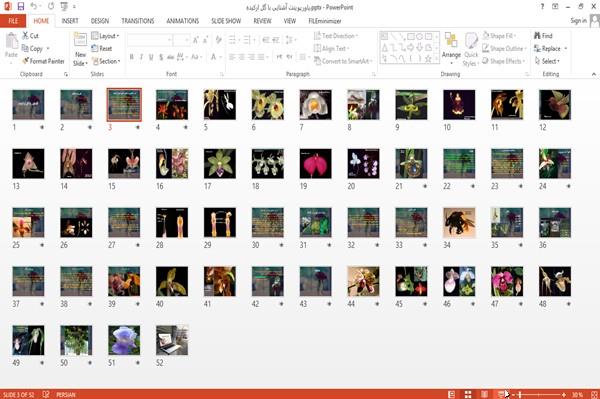
Task: Click Convert to SmartArt
Action: 342,61
